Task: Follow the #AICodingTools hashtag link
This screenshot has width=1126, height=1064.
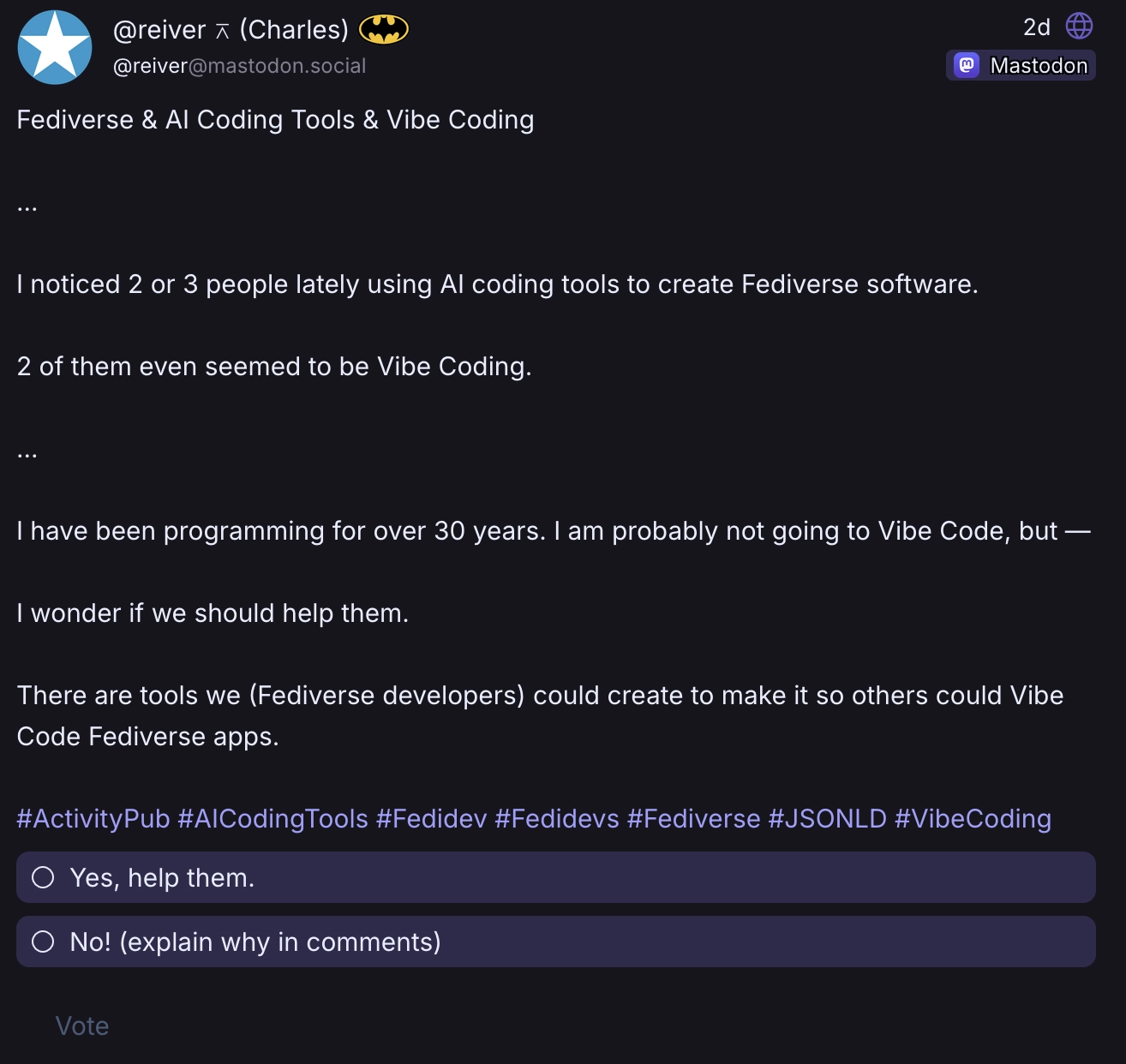Action: (x=273, y=819)
